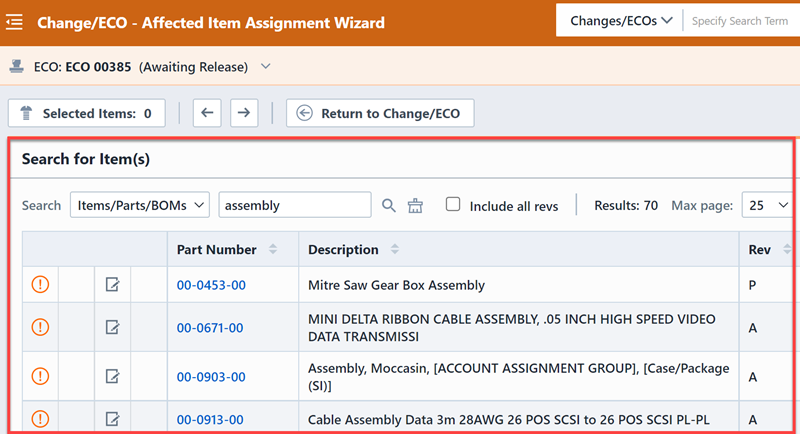Click the assembly search text field
The width and height of the screenshot is (800, 434).
coord(295,205)
